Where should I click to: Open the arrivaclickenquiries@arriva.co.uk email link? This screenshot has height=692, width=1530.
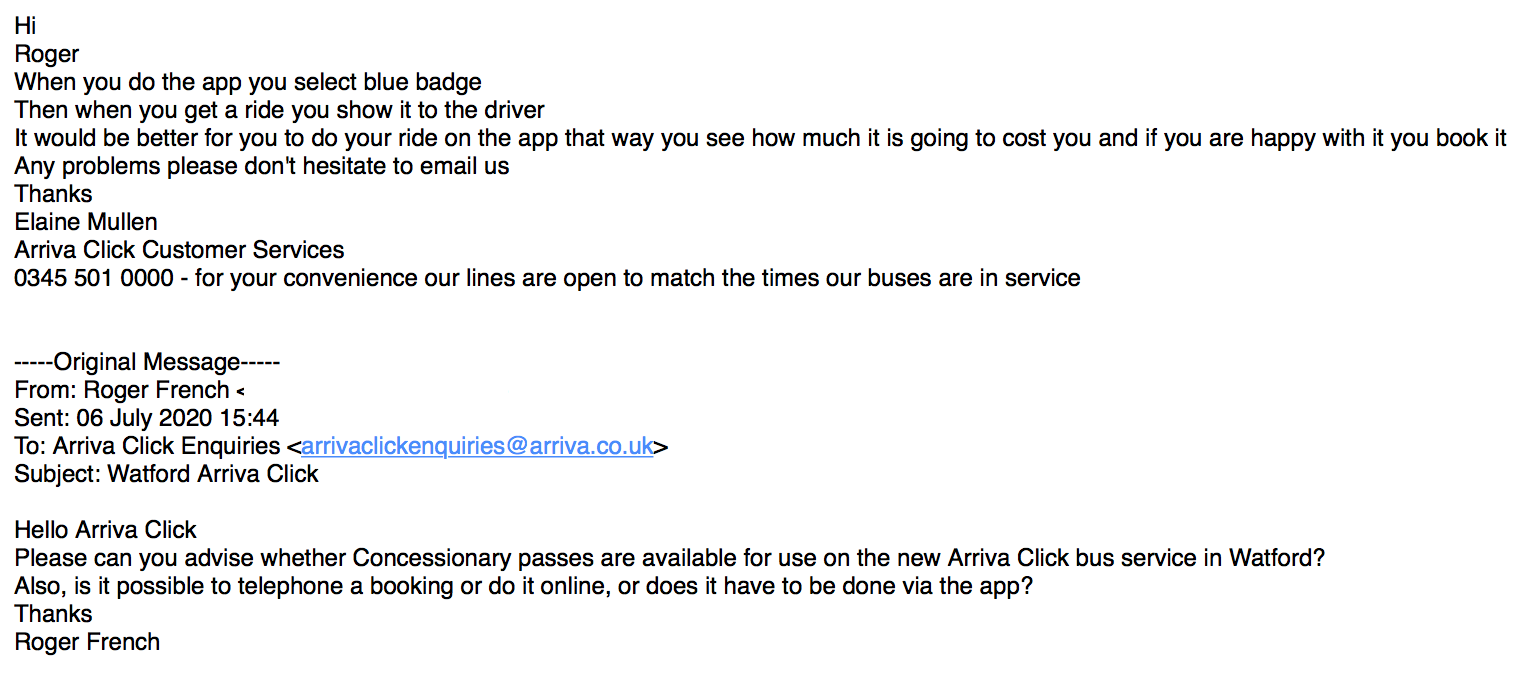(477, 446)
